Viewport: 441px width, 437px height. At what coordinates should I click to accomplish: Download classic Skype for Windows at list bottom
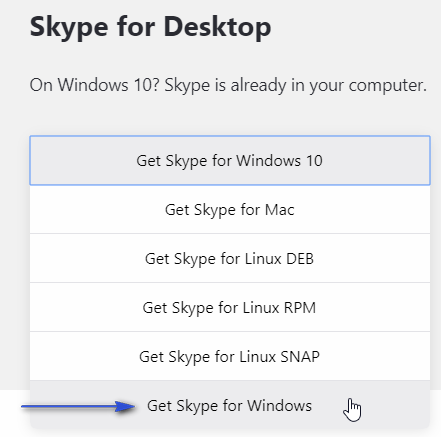[x=230, y=405]
